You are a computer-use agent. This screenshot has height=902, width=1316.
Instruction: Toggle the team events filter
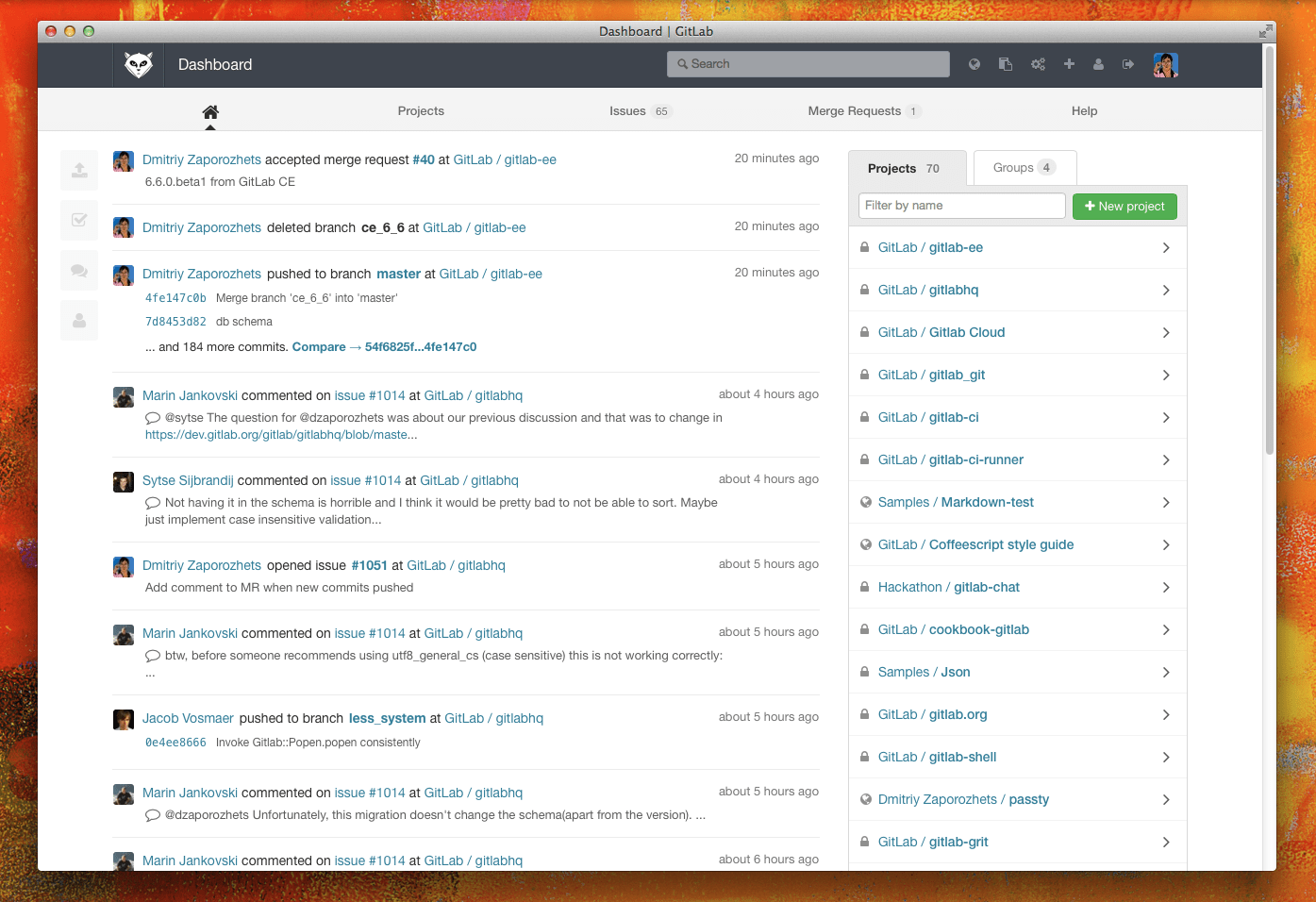coord(79,320)
